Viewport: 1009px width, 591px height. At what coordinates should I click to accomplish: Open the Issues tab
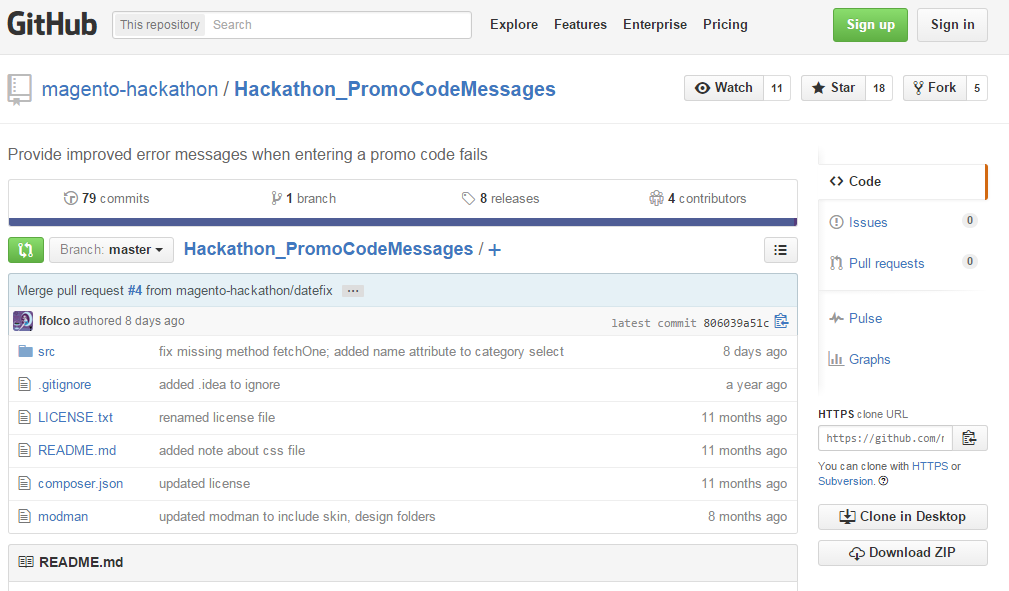(x=902, y=222)
